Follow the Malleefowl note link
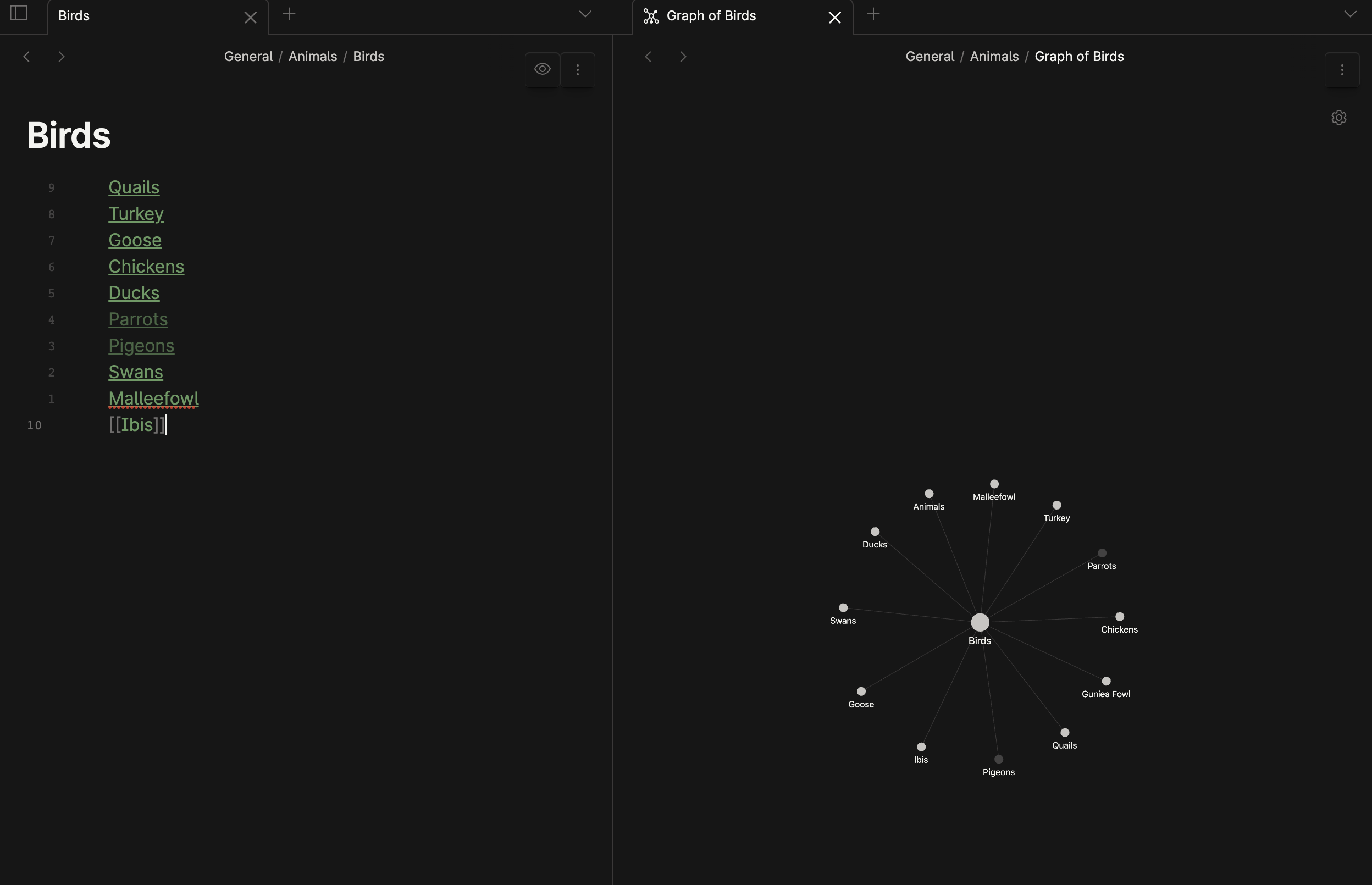This screenshot has height=885, width=1372. click(x=153, y=398)
